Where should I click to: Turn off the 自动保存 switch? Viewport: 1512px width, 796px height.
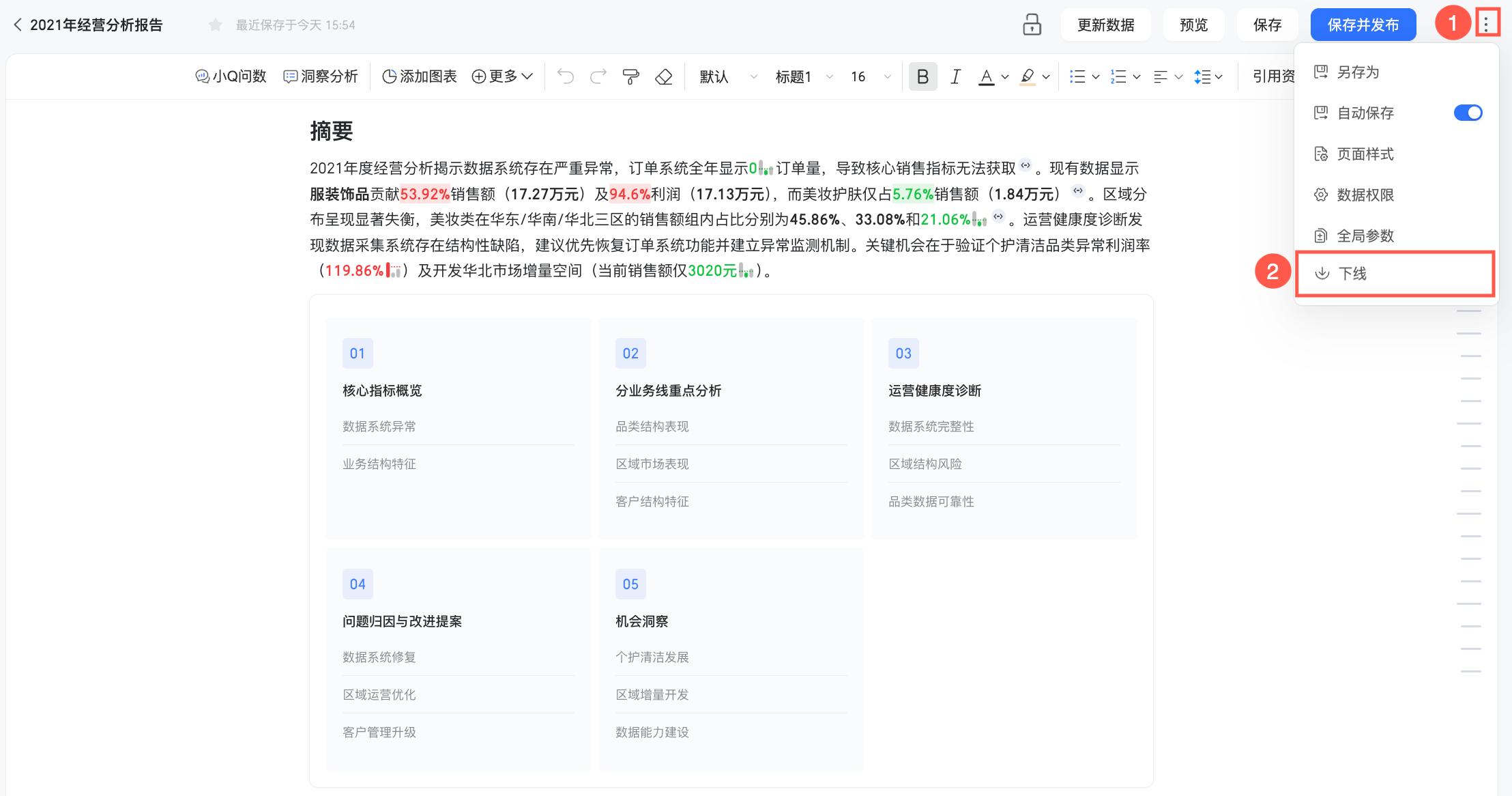tap(1468, 113)
